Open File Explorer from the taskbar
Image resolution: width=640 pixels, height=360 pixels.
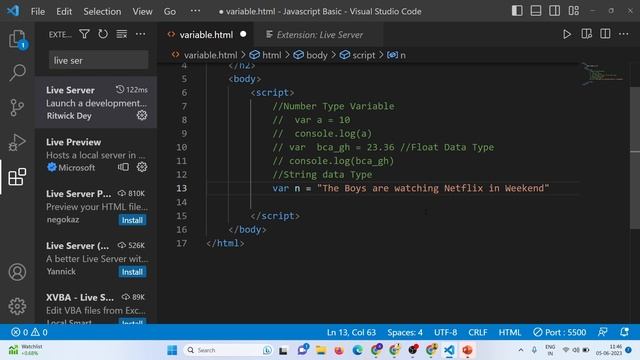pos(321,350)
